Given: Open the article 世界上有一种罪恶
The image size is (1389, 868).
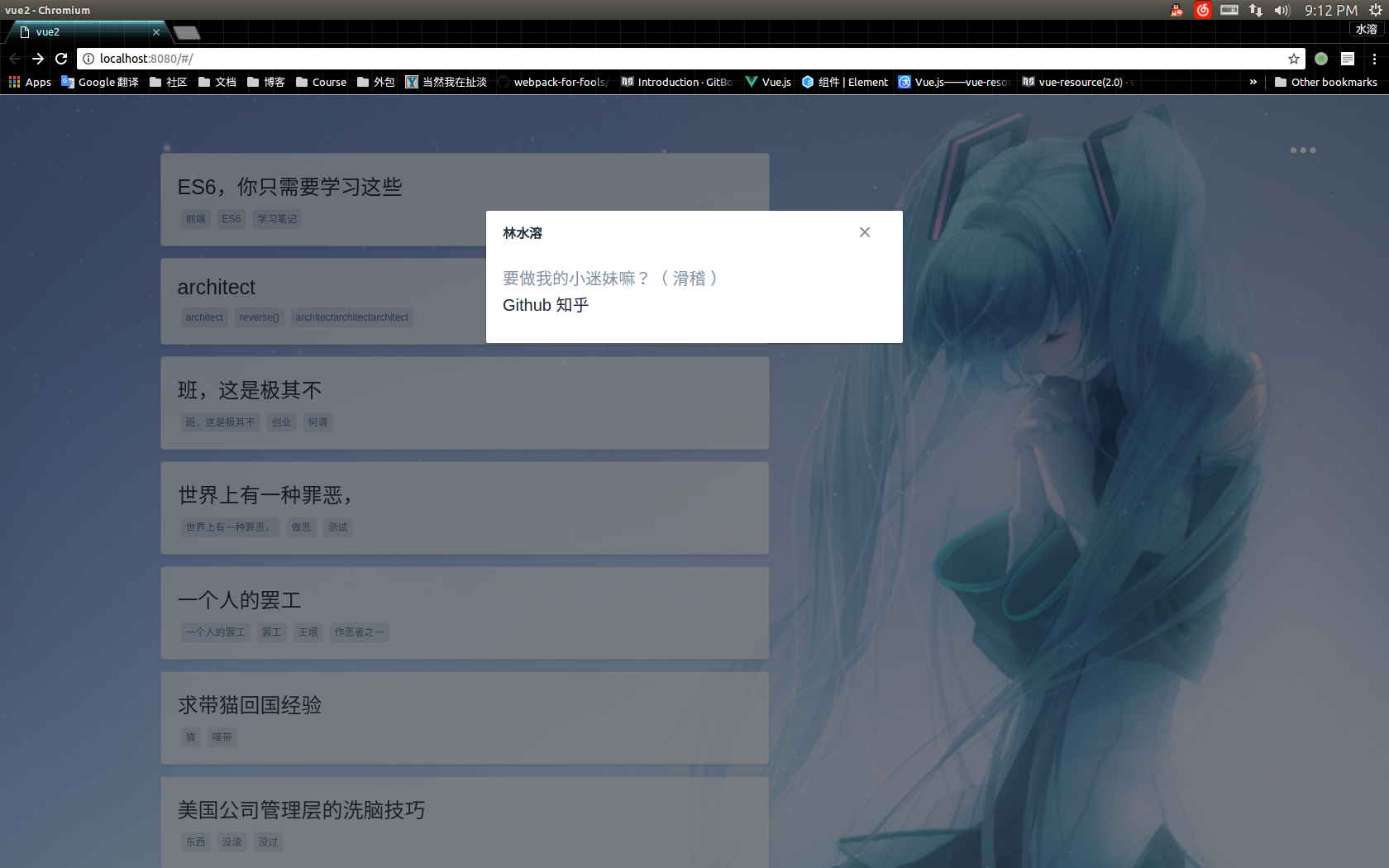Looking at the screenshot, I should [x=265, y=495].
